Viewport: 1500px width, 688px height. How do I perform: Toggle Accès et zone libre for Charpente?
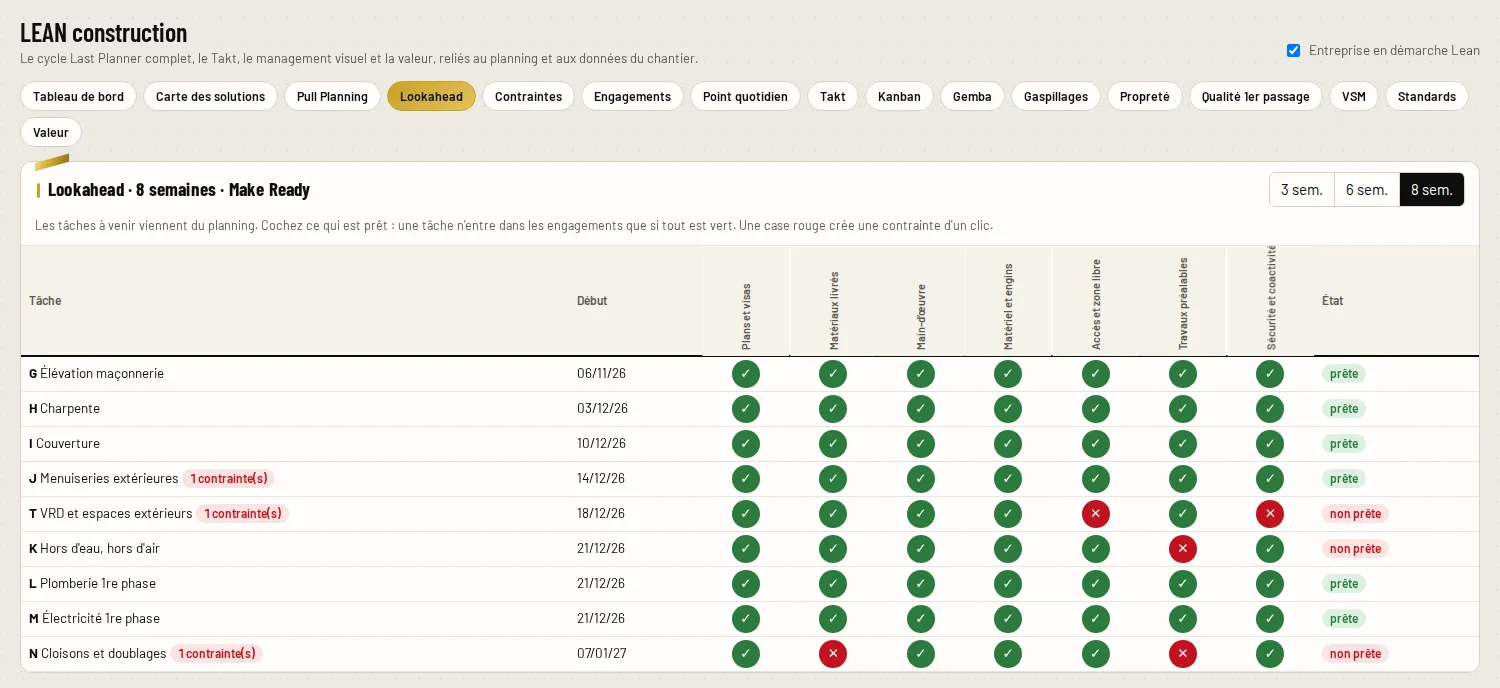coord(1096,409)
